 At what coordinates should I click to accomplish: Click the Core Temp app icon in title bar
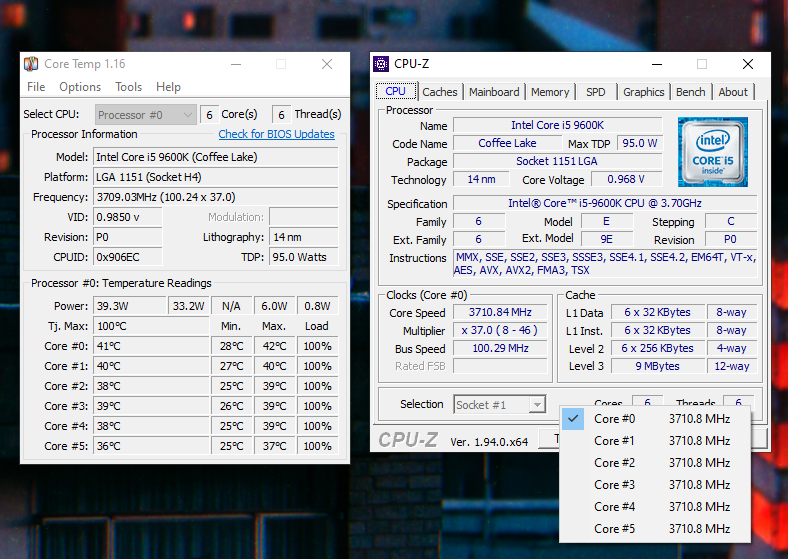31,64
